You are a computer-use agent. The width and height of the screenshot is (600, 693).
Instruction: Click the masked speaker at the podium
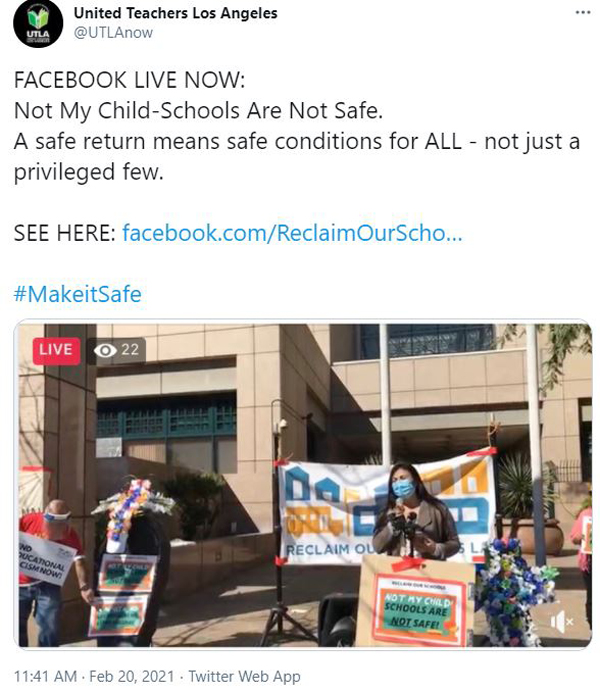(414, 511)
